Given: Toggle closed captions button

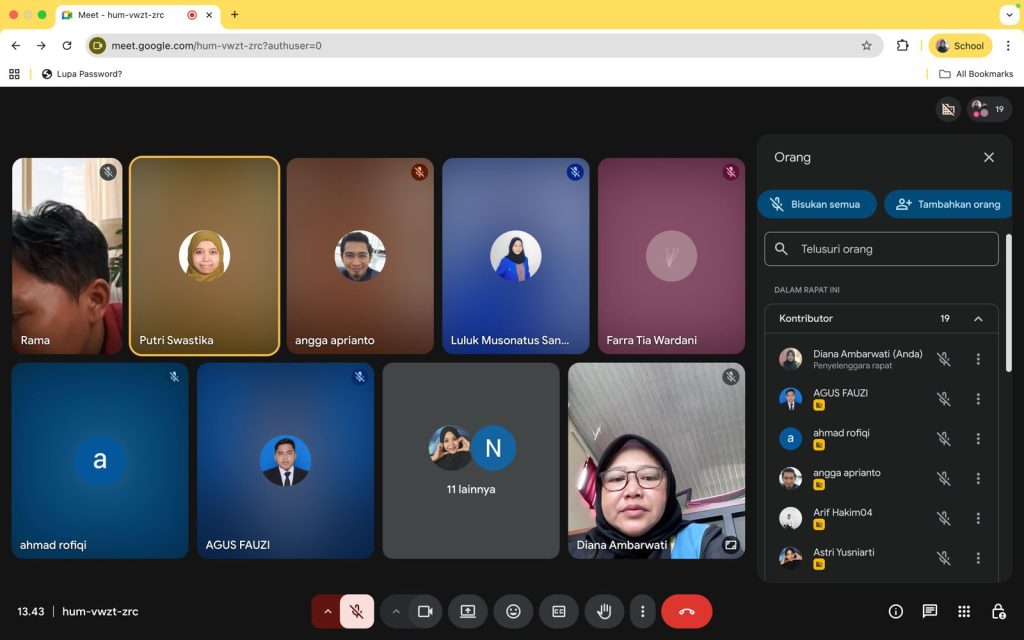Looking at the screenshot, I should pyautogui.click(x=559, y=611).
